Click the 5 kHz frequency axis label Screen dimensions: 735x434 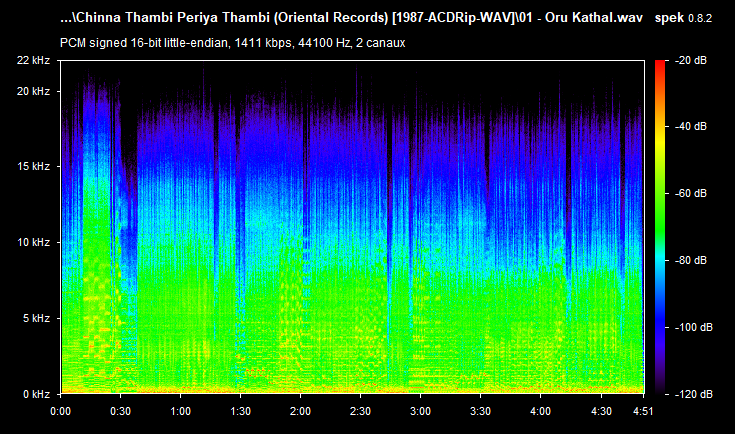click(36, 318)
